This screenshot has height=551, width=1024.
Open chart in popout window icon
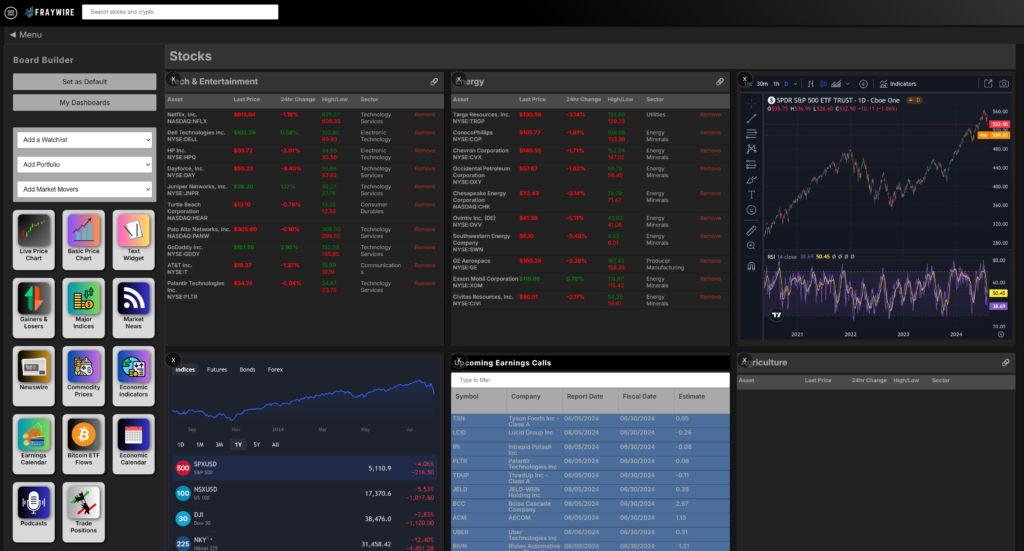(x=988, y=84)
